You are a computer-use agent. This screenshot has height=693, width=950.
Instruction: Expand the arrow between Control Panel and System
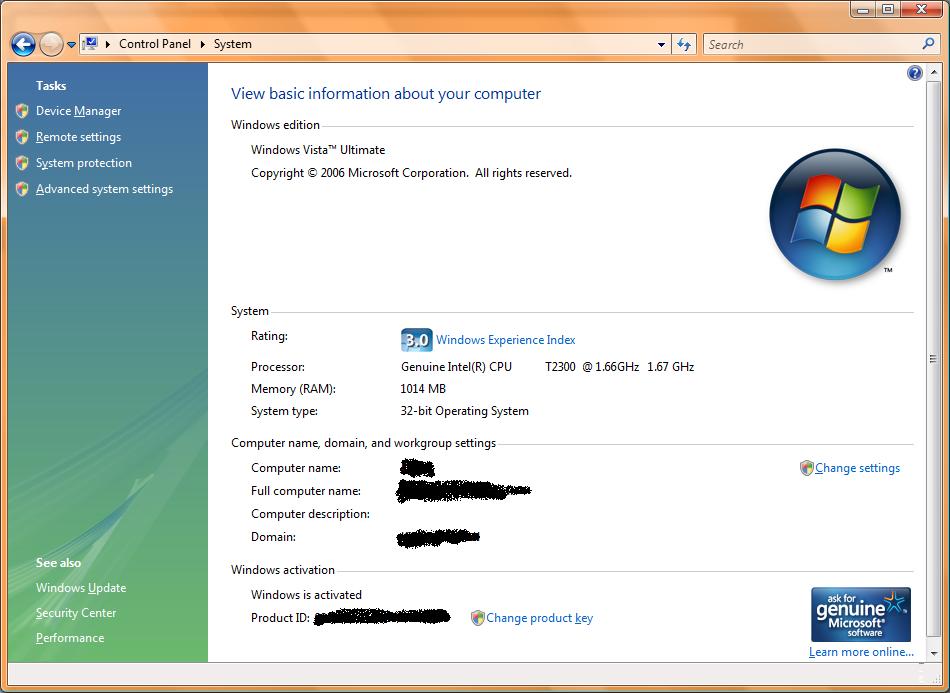202,44
